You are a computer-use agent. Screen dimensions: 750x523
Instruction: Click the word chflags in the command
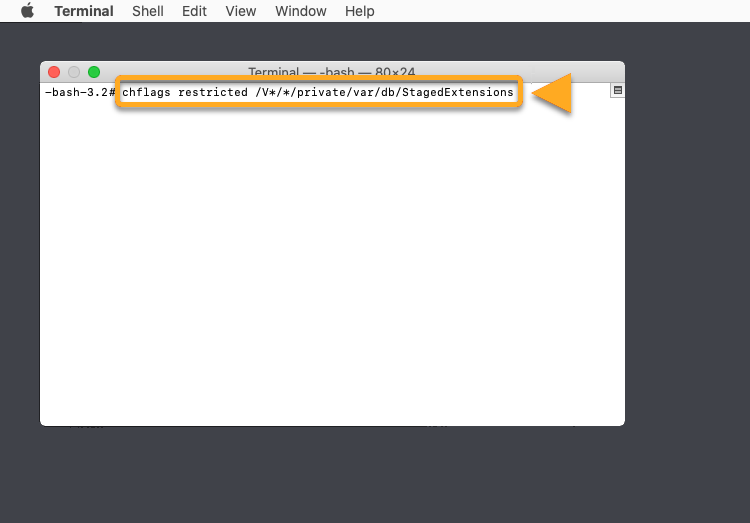coord(147,92)
